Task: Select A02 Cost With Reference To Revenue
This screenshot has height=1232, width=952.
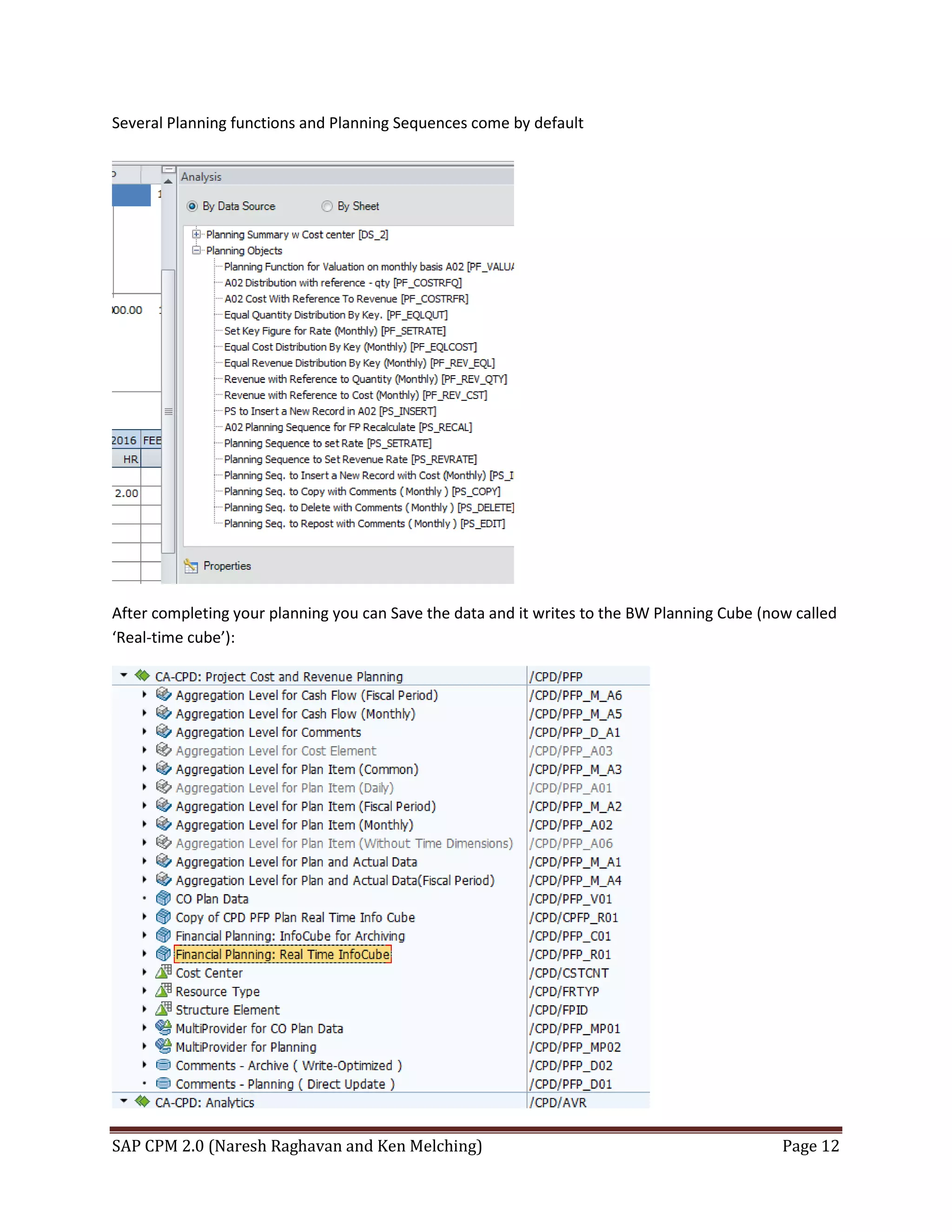Action: [x=346, y=299]
